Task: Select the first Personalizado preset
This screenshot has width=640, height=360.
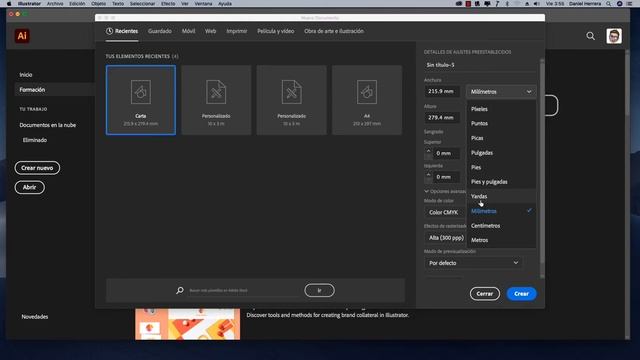Action: point(216,100)
